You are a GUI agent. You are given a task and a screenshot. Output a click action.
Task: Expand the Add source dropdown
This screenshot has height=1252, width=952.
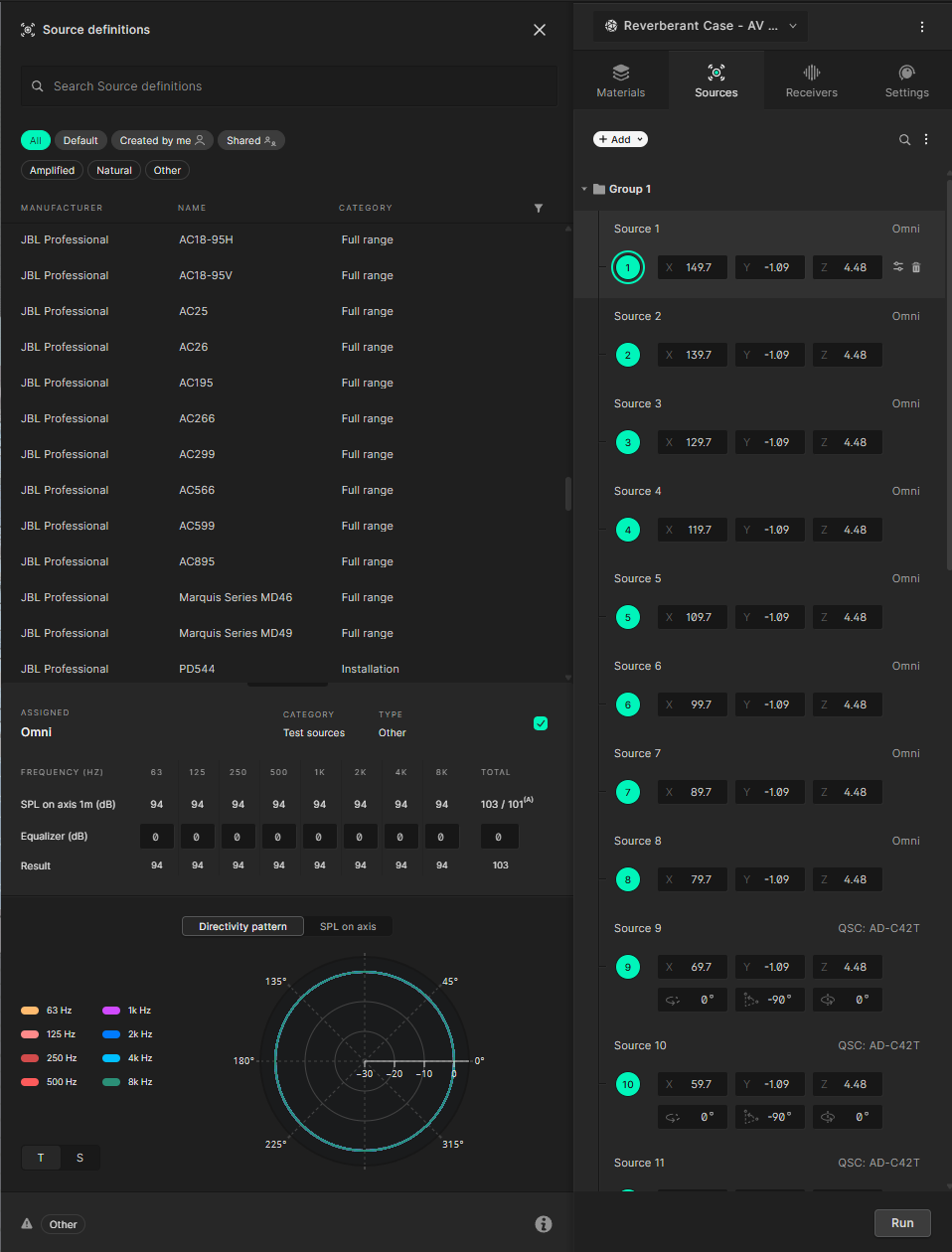[x=621, y=140]
